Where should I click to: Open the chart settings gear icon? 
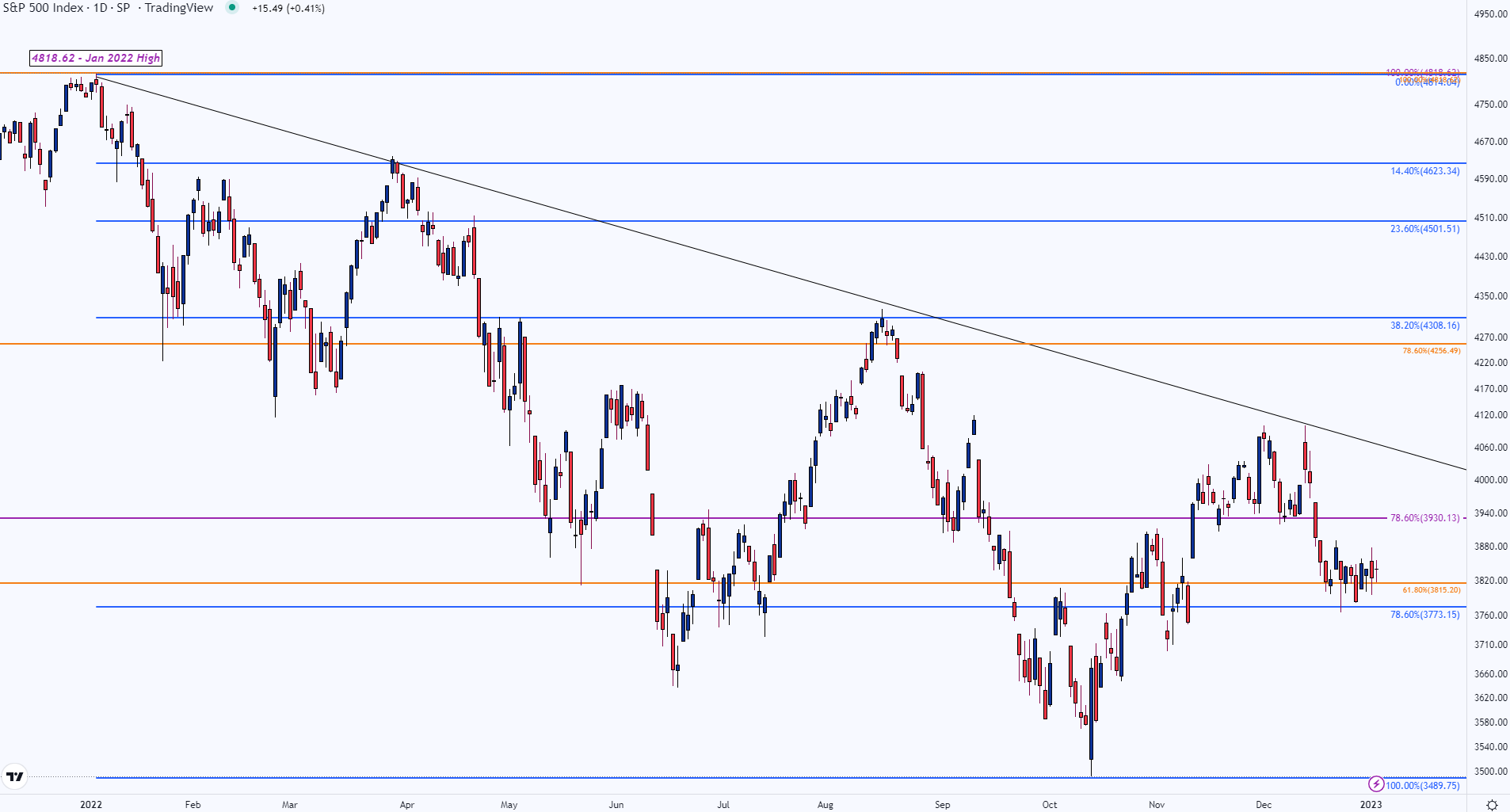click(1492, 805)
